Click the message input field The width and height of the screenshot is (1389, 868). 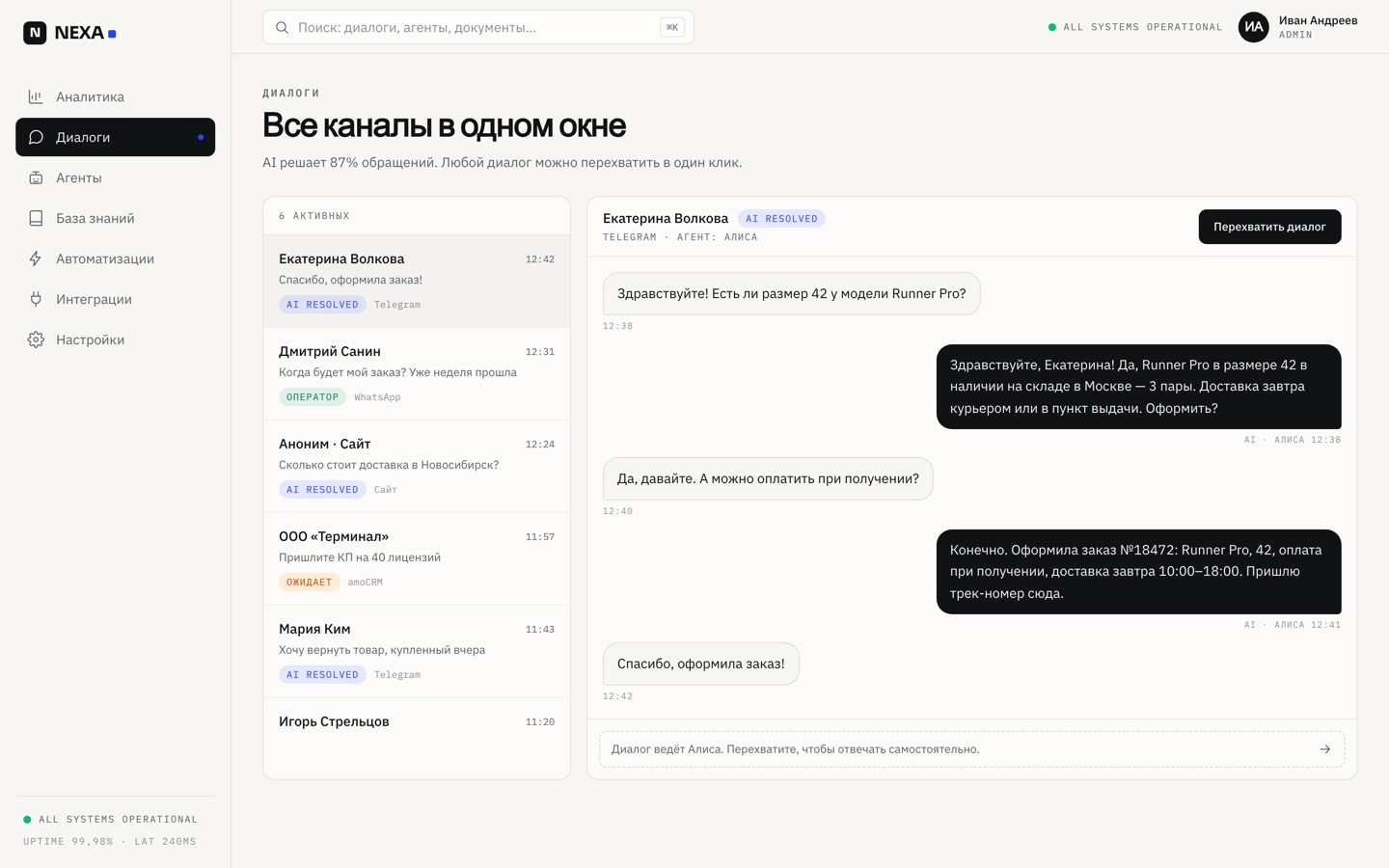pos(971,749)
